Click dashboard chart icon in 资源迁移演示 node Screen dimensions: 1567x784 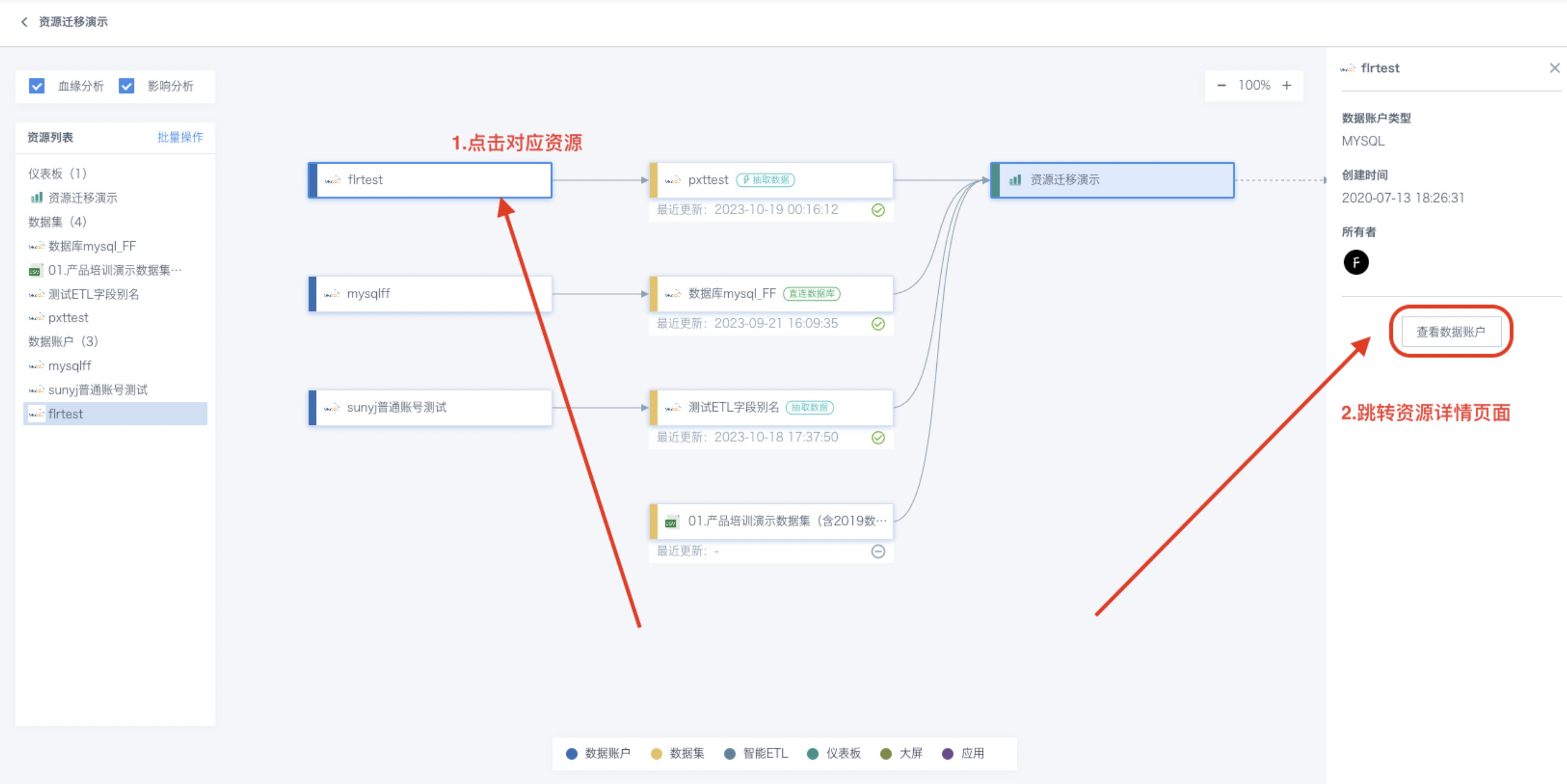1015,180
